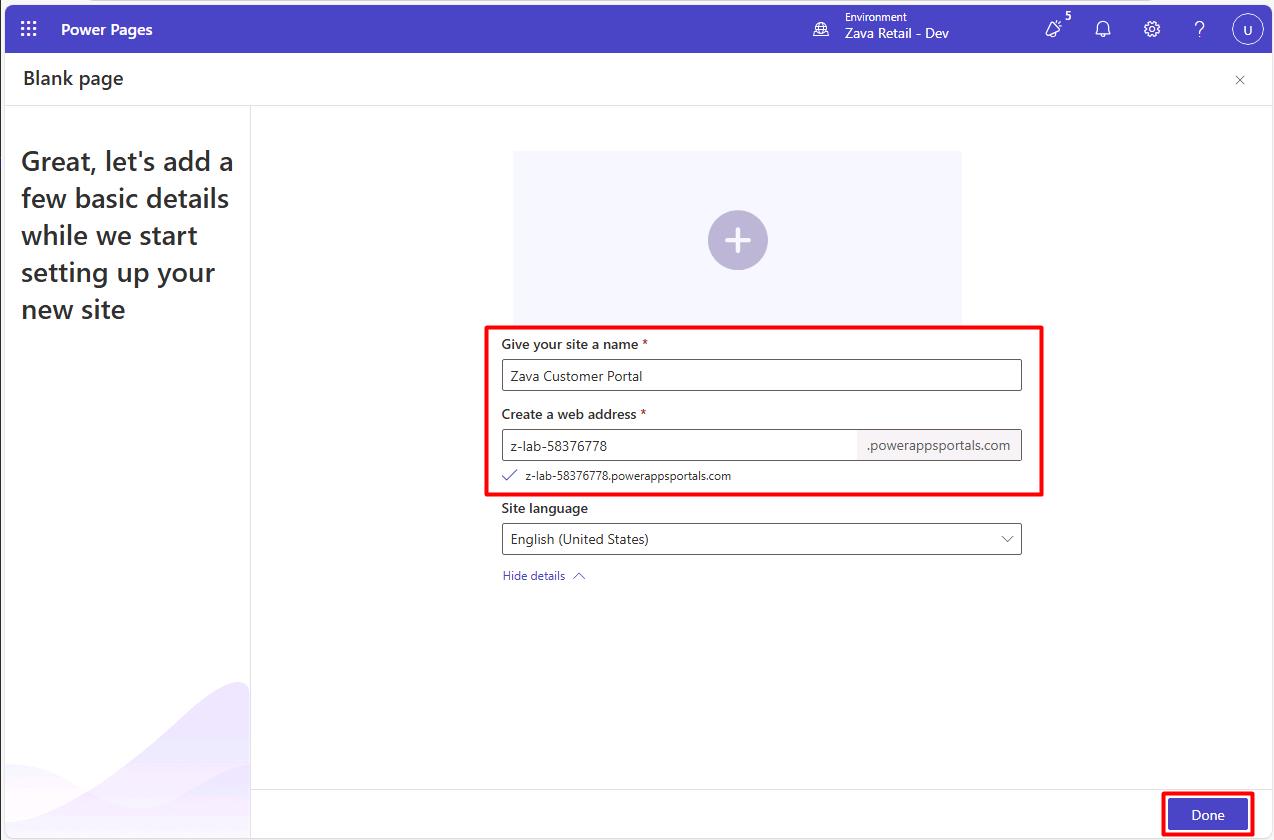Open the help question mark icon
Viewport: 1274px width, 840px height.
tap(1200, 29)
